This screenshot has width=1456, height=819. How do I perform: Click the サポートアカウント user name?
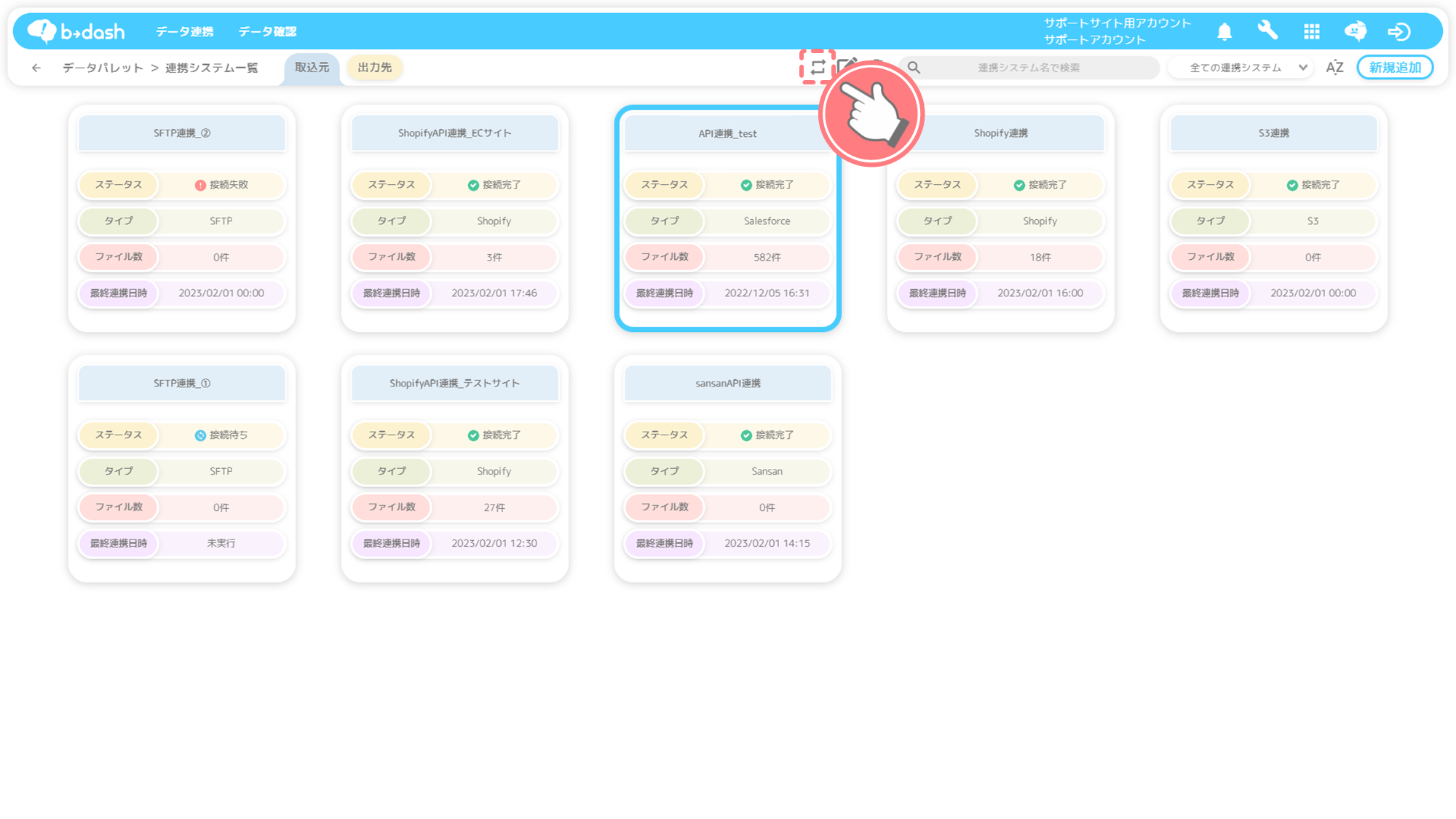pos(1094,40)
